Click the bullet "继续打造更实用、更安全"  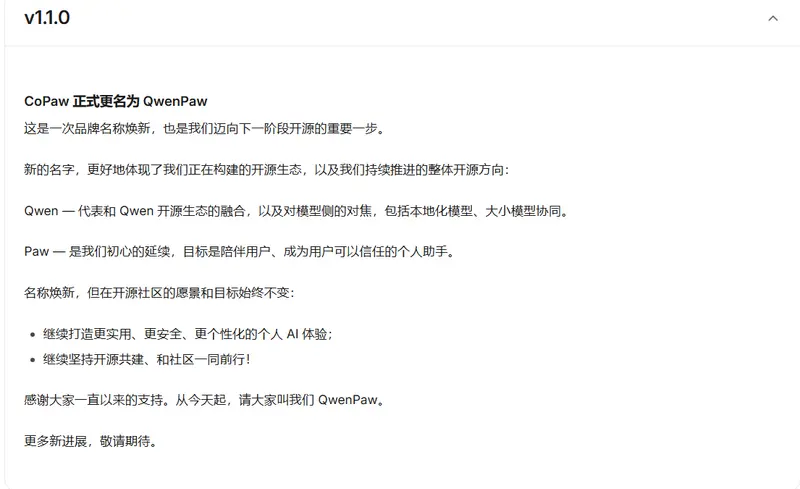tap(188, 334)
